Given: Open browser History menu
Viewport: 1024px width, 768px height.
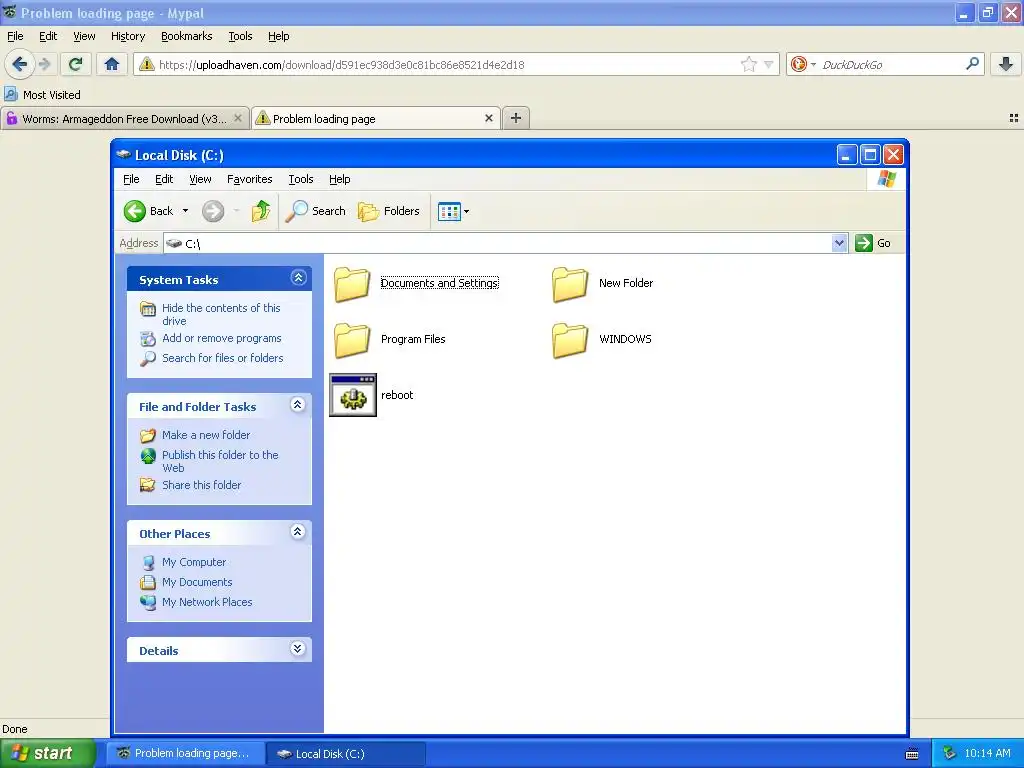Looking at the screenshot, I should pyautogui.click(x=128, y=36).
